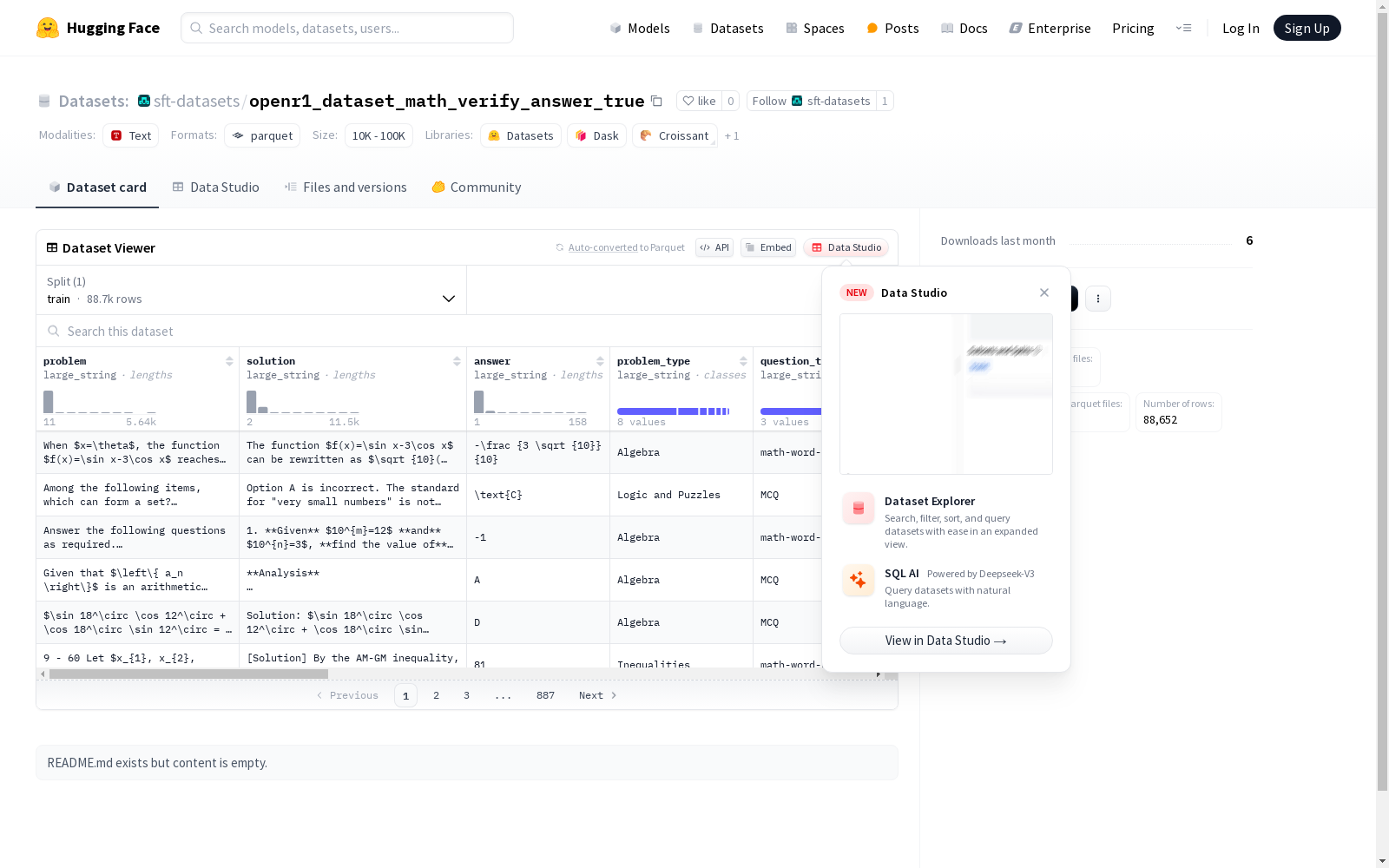The image size is (1389, 868).
Task: Open Posts in the top navigation
Action: [x=892, y=28]
